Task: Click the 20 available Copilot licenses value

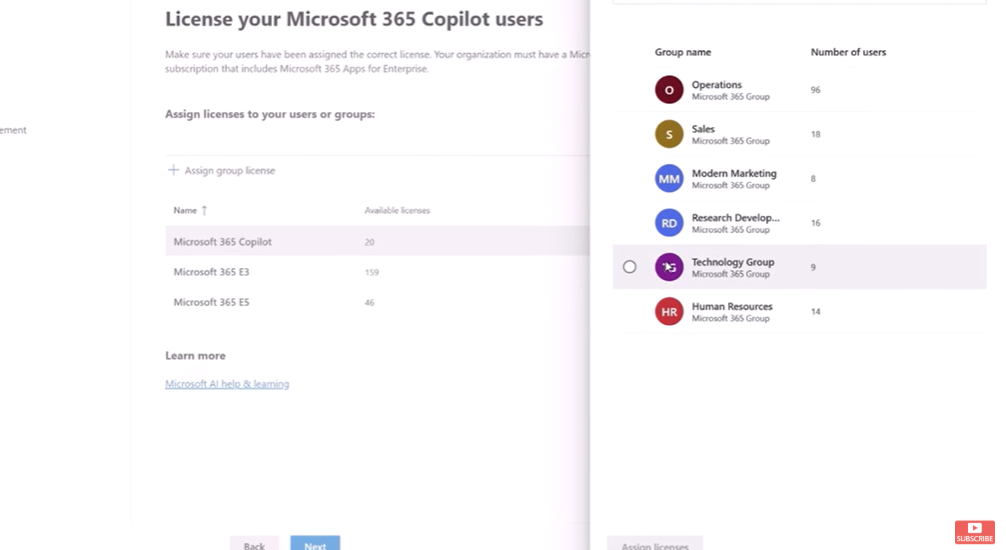Action: pos(370,242)
